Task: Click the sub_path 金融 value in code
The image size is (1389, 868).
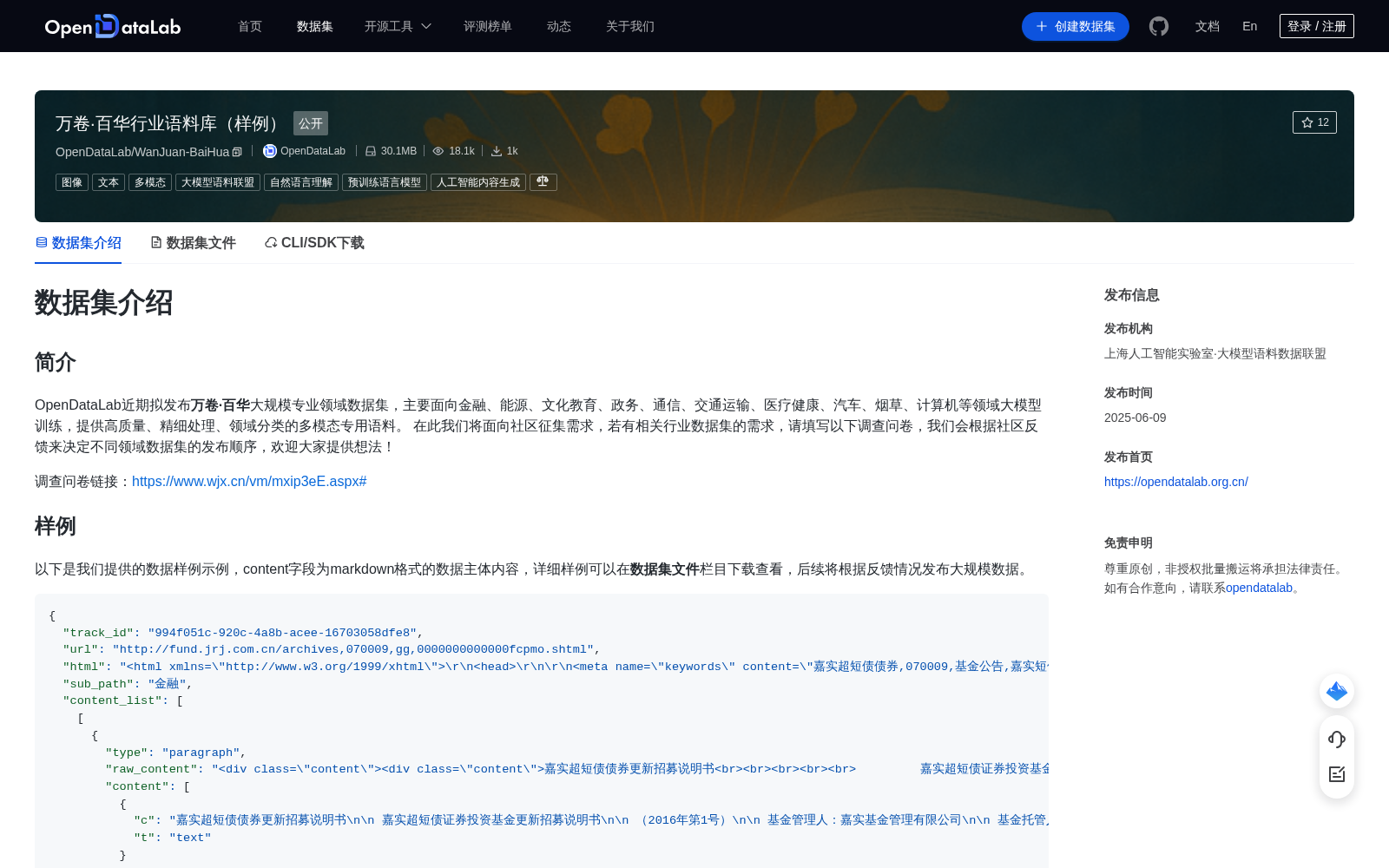Action: pyautogui.click(x=167, y=684)
